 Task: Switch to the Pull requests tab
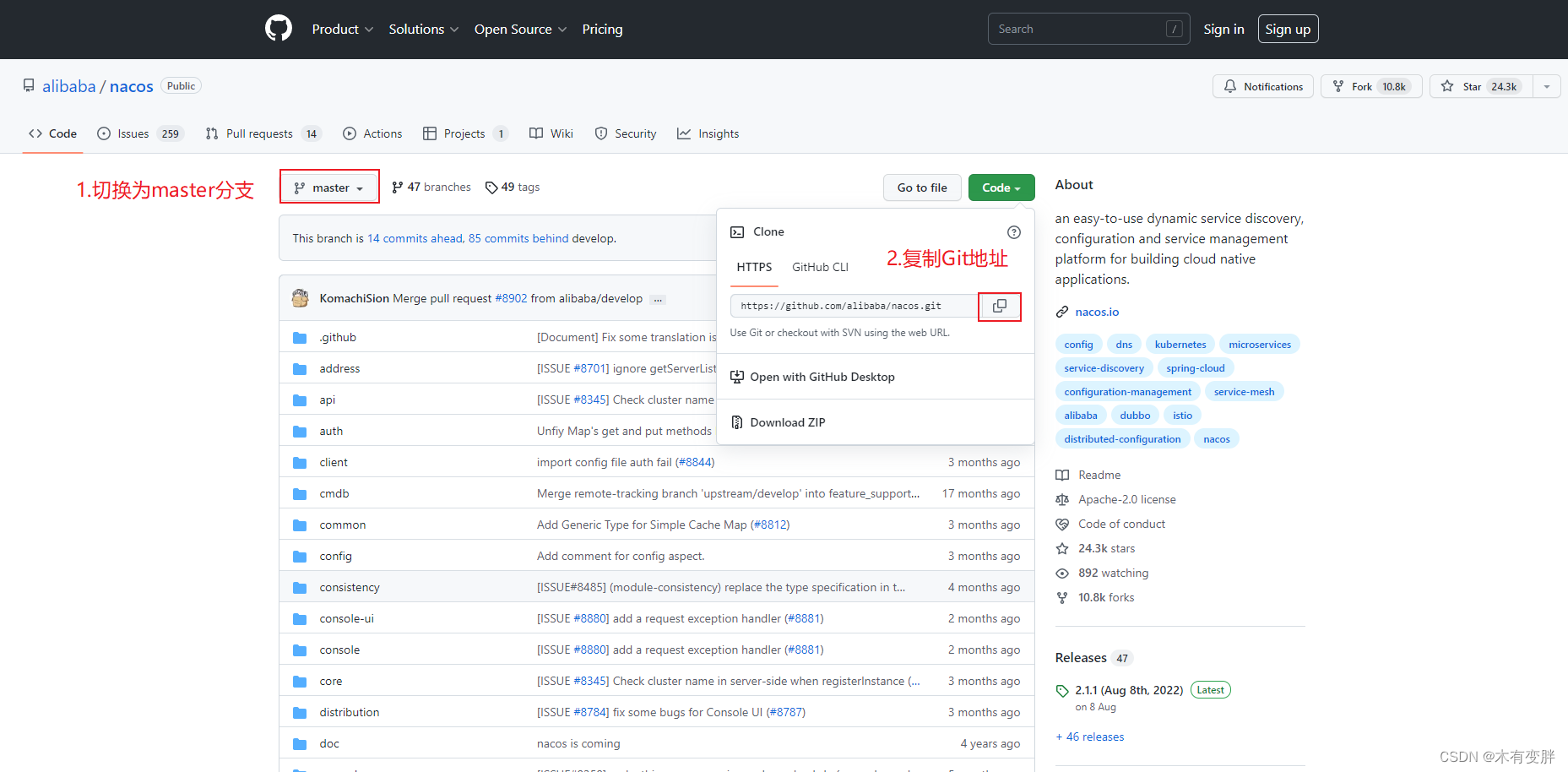(x=263, y=133)
